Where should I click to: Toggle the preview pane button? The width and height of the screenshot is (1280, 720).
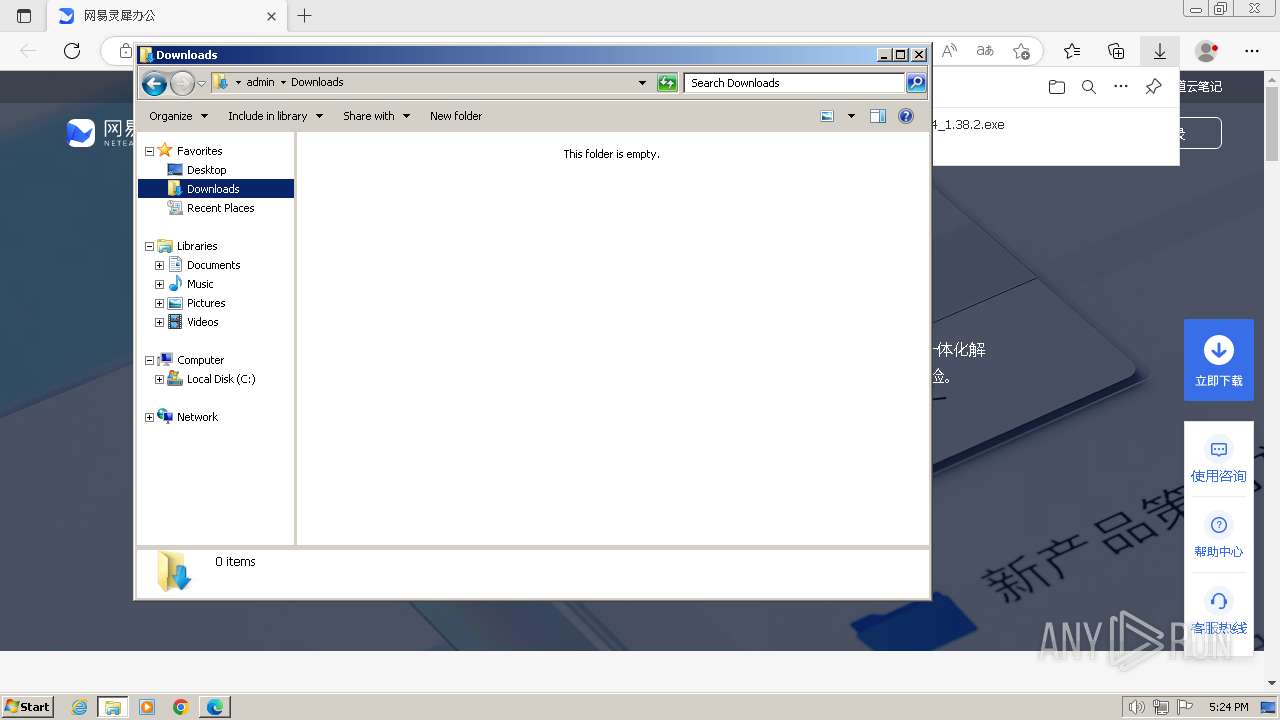coord(878,116)
